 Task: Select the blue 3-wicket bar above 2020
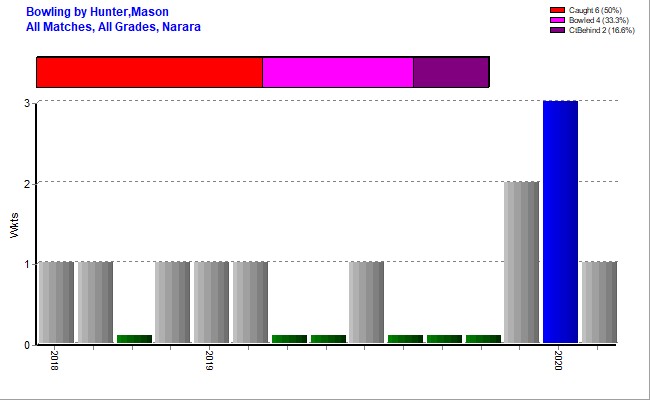[560, 222]
